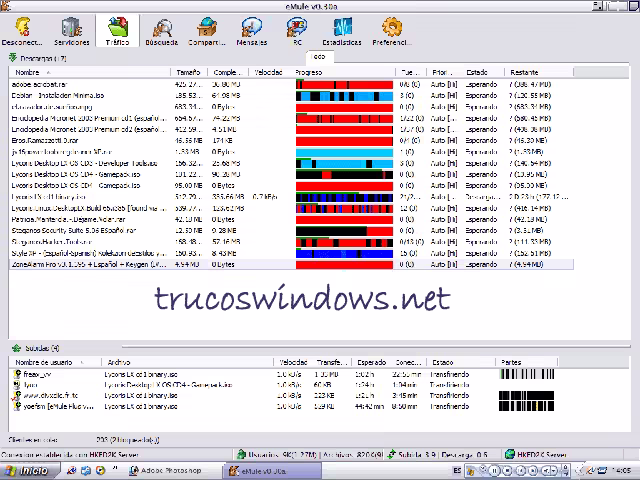This screenshot has height=480, width=640.
Task: Select Steganos Security Suite 5.06 row
Action: click(291, 231)
